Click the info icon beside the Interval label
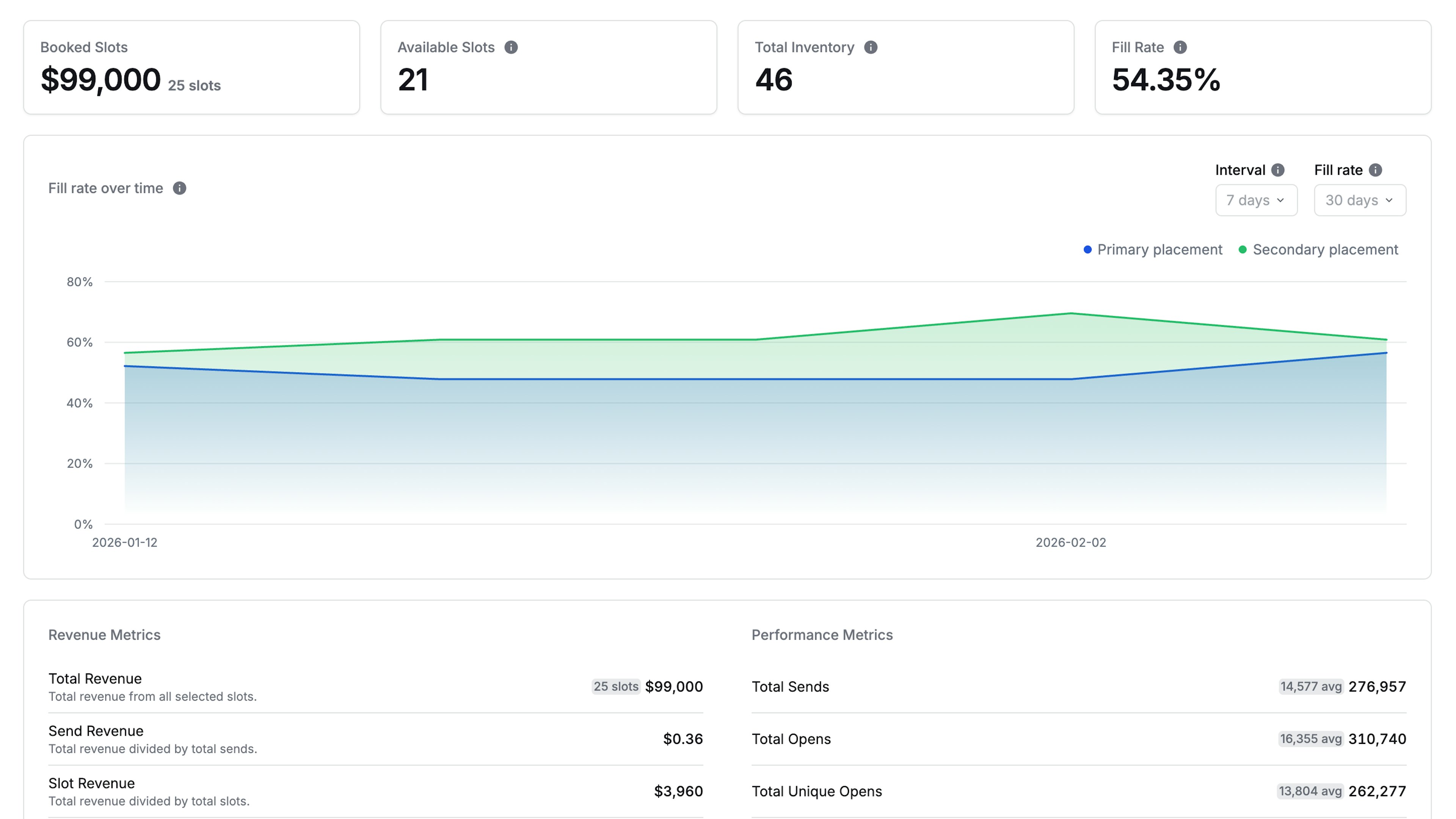 tap(1278, 169)
